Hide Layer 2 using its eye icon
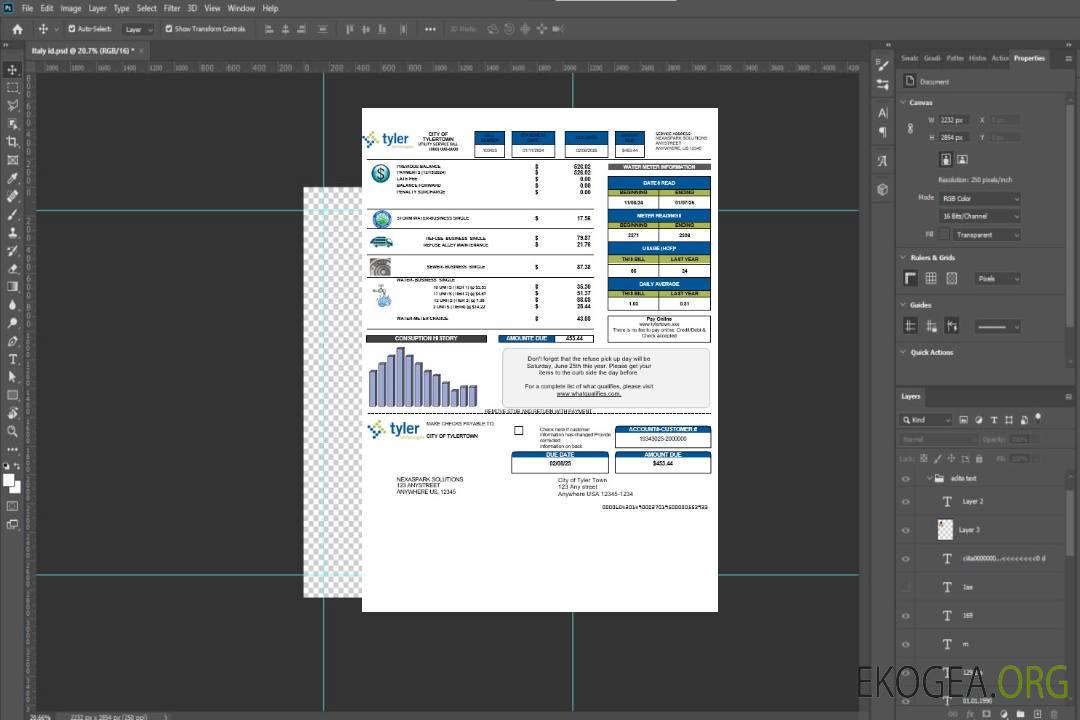The image size is (1080, 720). tap(906, 502)
